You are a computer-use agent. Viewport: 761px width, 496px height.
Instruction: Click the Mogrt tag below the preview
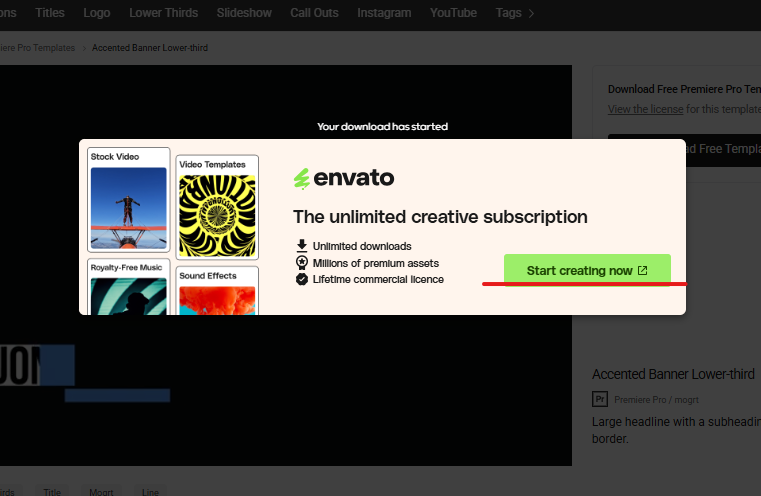click(x=99, y=492)
